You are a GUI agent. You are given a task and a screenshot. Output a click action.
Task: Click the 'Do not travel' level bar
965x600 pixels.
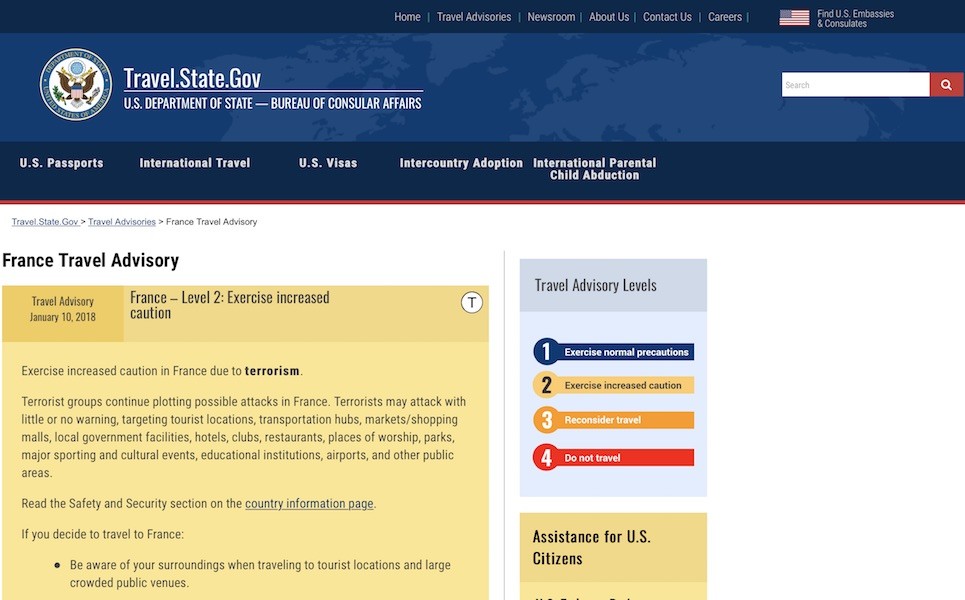[628, 458]
